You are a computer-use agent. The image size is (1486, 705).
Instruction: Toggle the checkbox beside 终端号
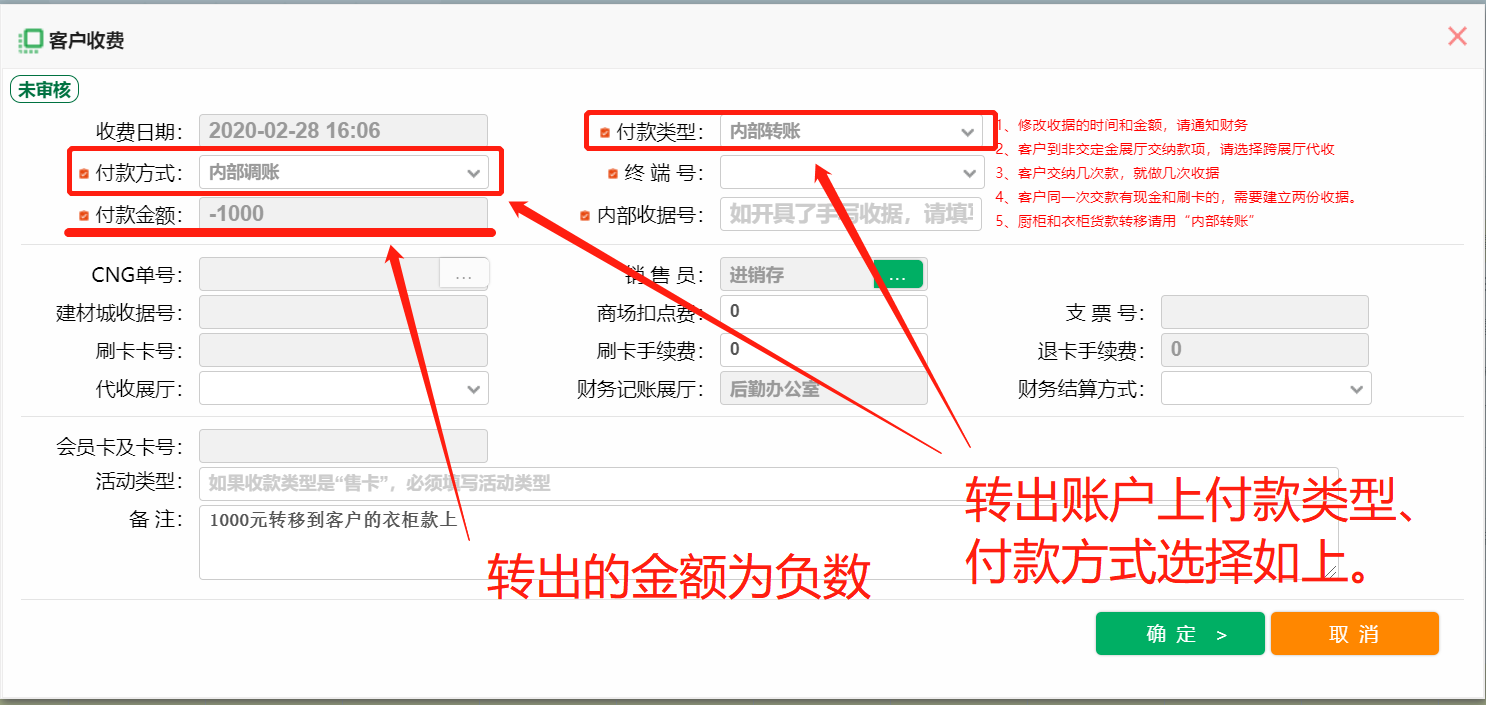(x=611, y=172)
